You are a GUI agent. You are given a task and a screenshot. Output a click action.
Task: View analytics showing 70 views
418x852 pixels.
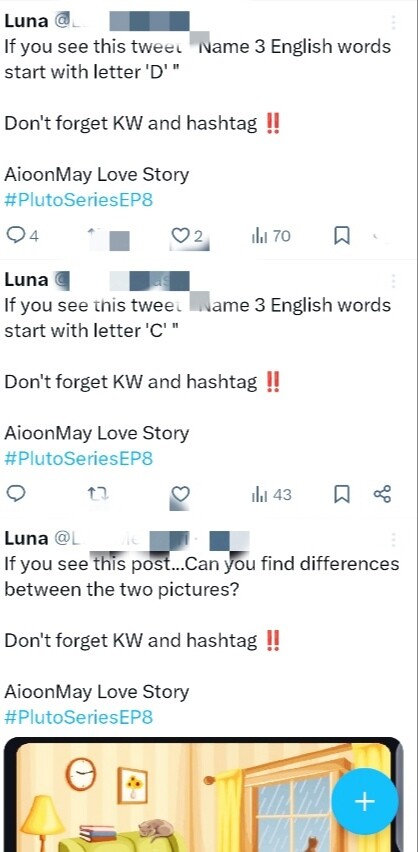click(271, 236)
